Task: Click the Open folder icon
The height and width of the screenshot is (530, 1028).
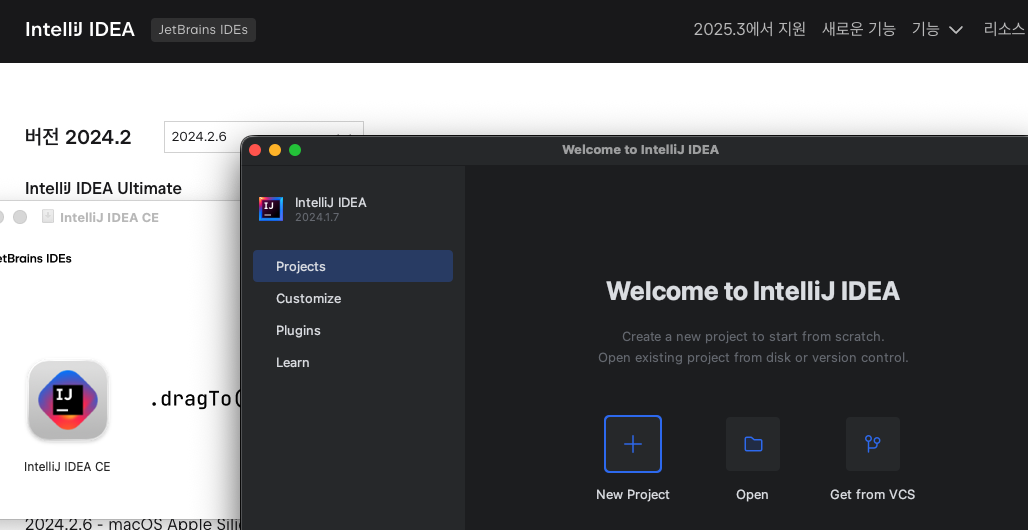Action: pos(753,444)
